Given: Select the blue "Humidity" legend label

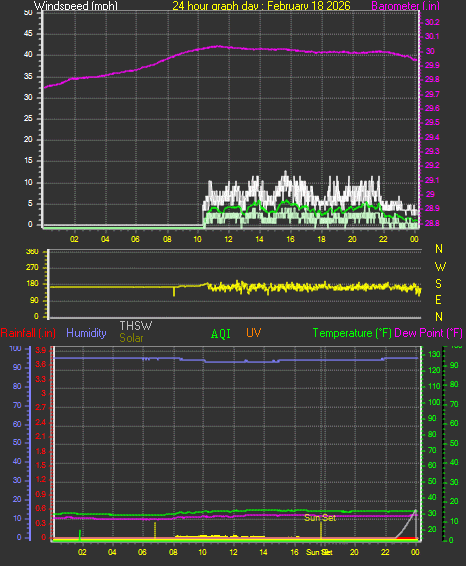Looking at the screenshot, I should [x=86, y=333].
